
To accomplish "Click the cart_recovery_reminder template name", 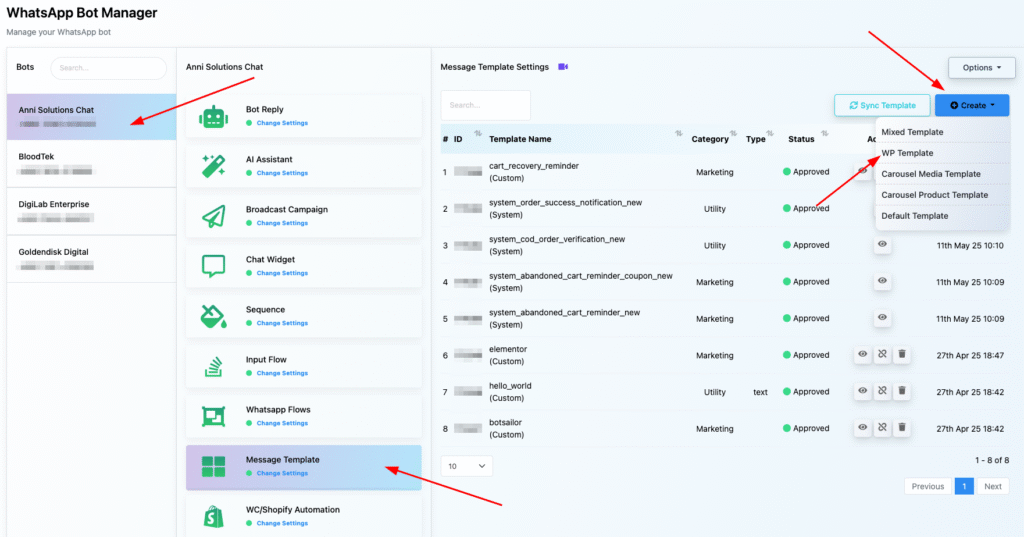I will (x=534, y=166).
